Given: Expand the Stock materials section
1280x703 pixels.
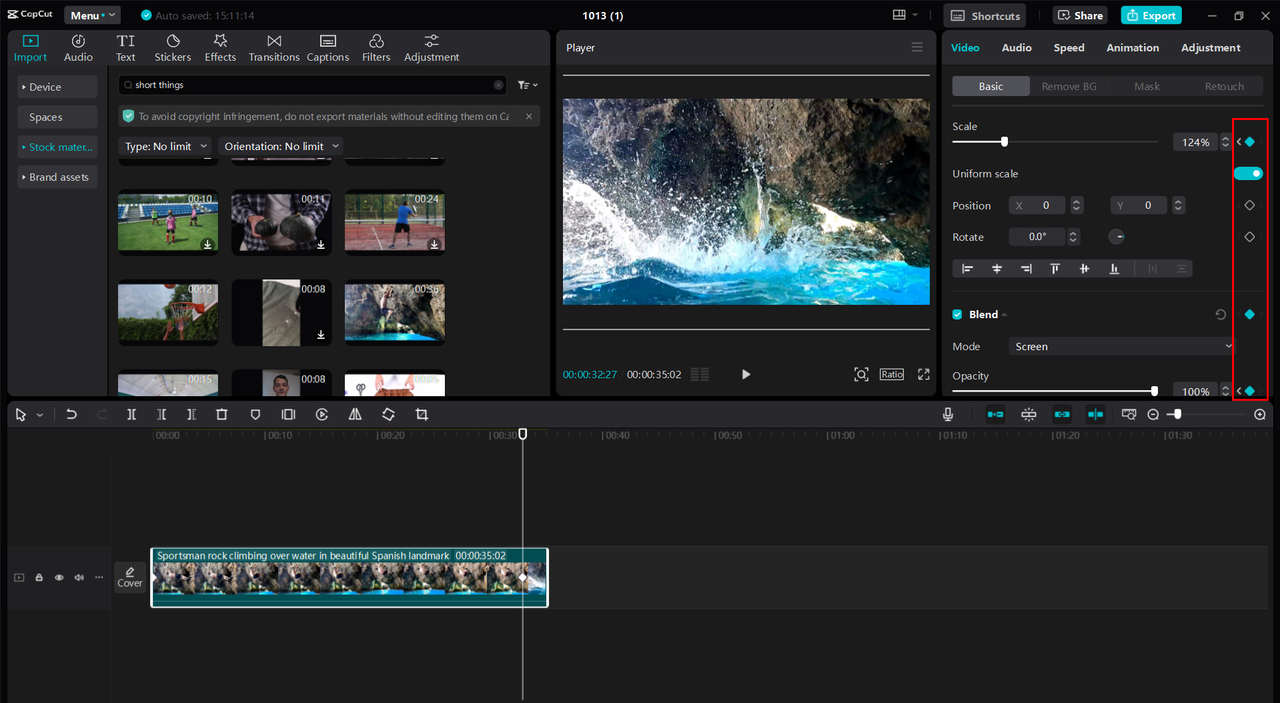Looking at the screenshot, I should coord(57,147).
